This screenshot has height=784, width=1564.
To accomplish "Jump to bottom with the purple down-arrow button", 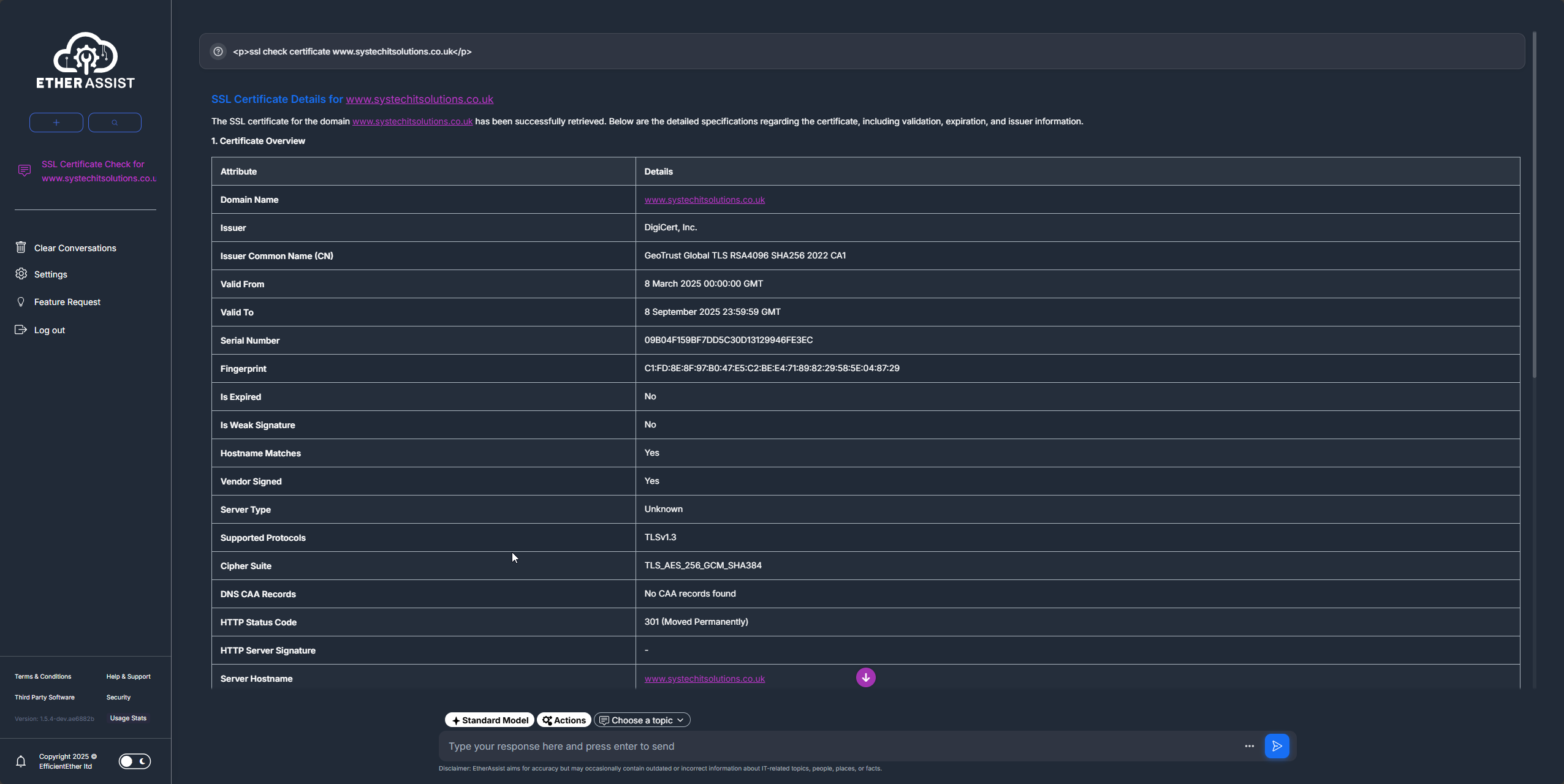I will click(866, 677).
